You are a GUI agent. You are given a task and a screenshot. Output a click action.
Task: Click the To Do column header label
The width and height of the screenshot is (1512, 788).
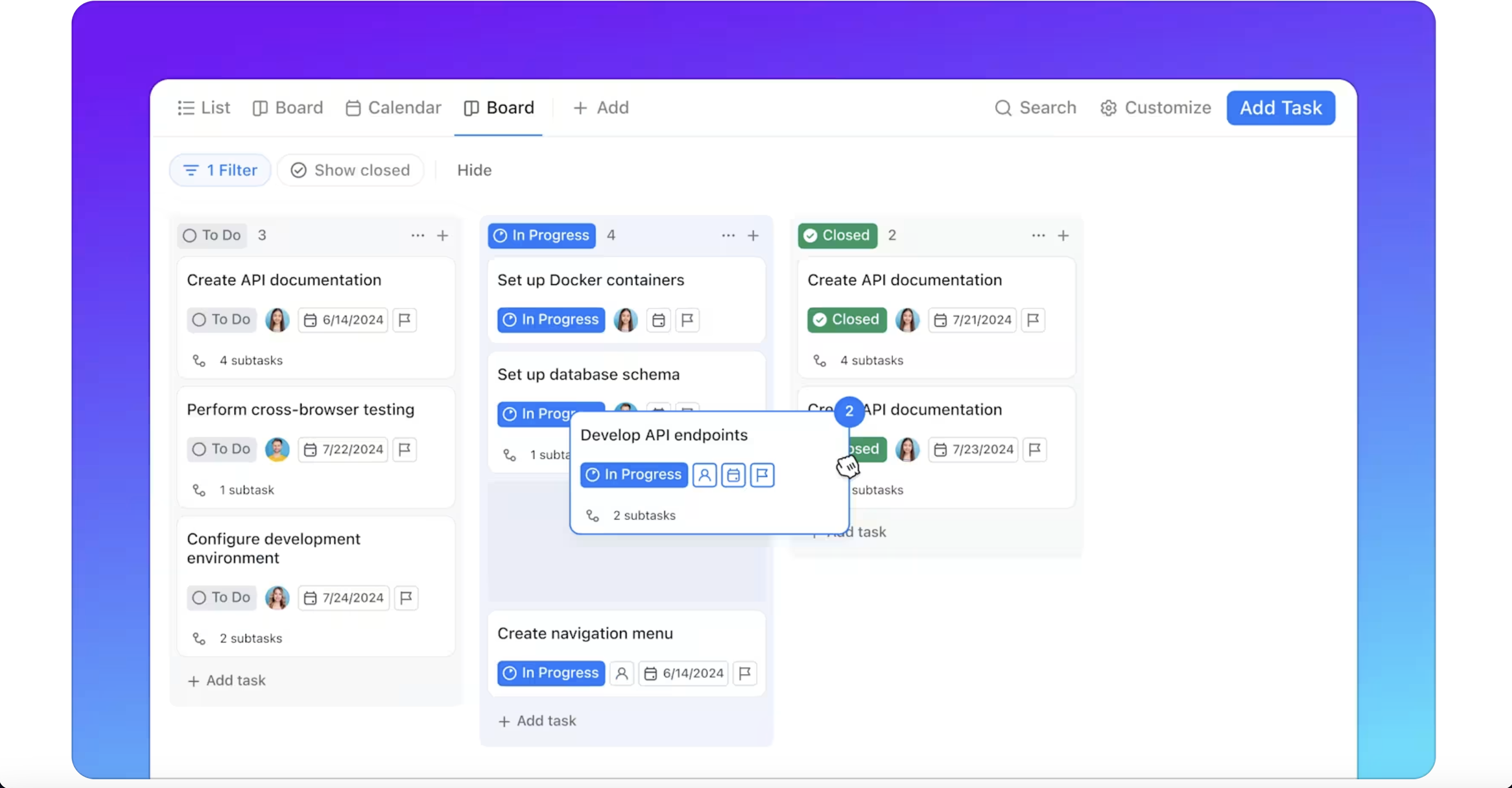point(212,235)
